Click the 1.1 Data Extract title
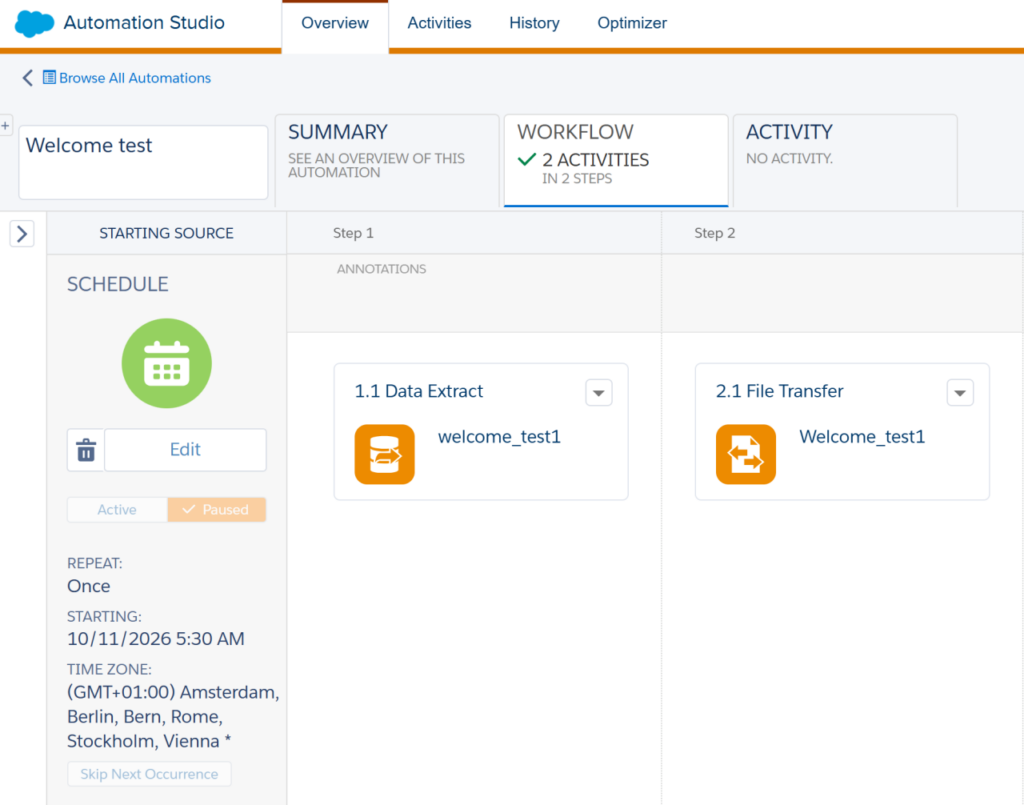Image resolution: width=1024 pixels, height=805 pixels. 419,391
